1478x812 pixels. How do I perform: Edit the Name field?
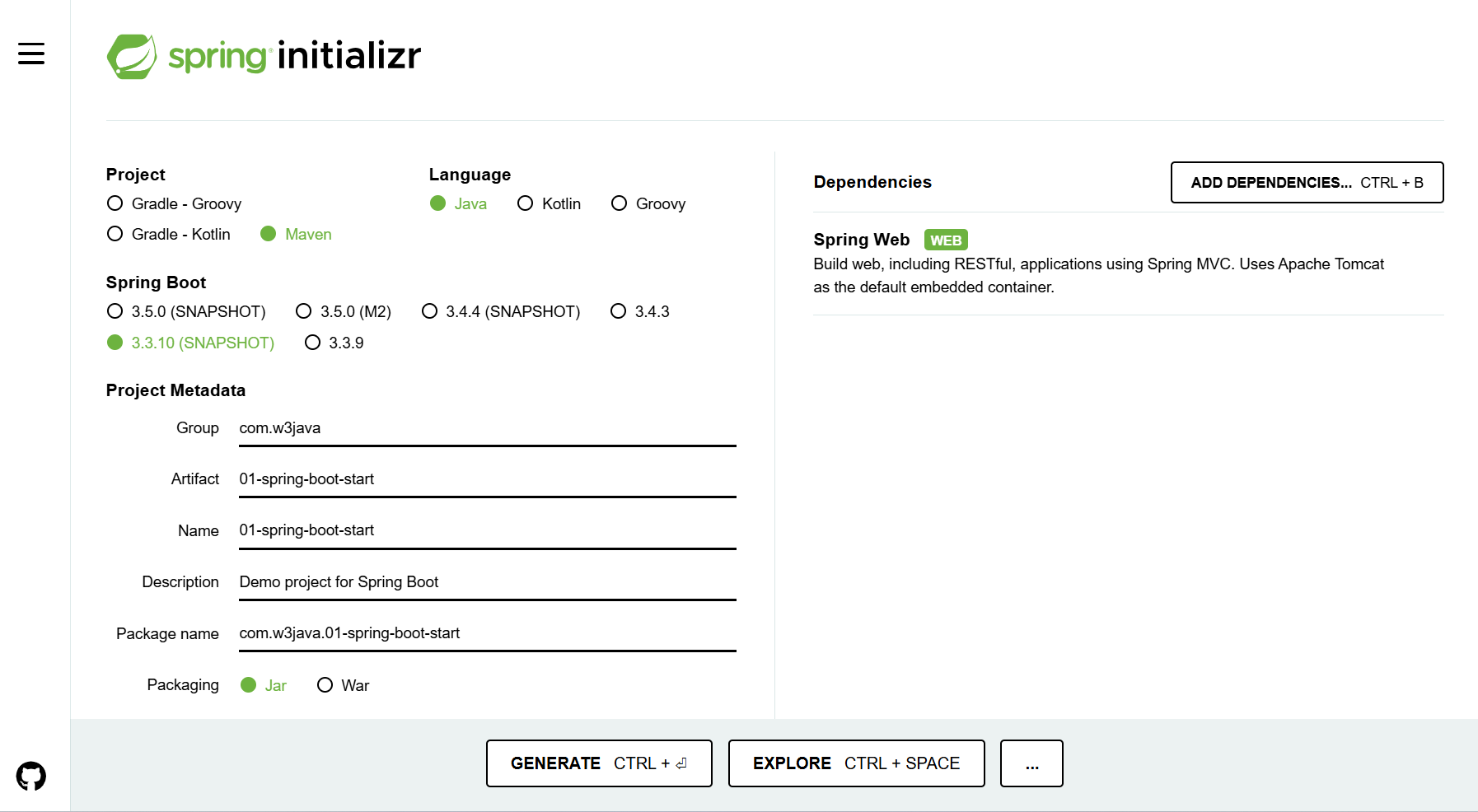coord(488,530)
